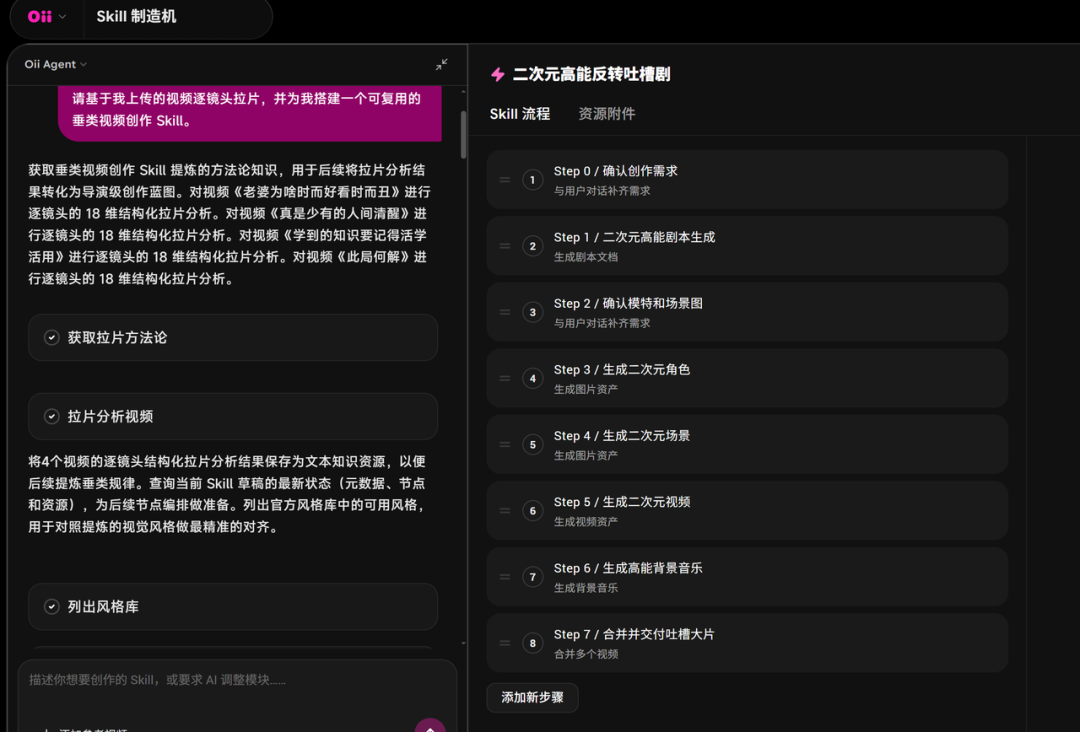Grab the drag handle for Step 3 生成二次元角色
Viewport: 1080px width, 732px height.
coord(505,378)
